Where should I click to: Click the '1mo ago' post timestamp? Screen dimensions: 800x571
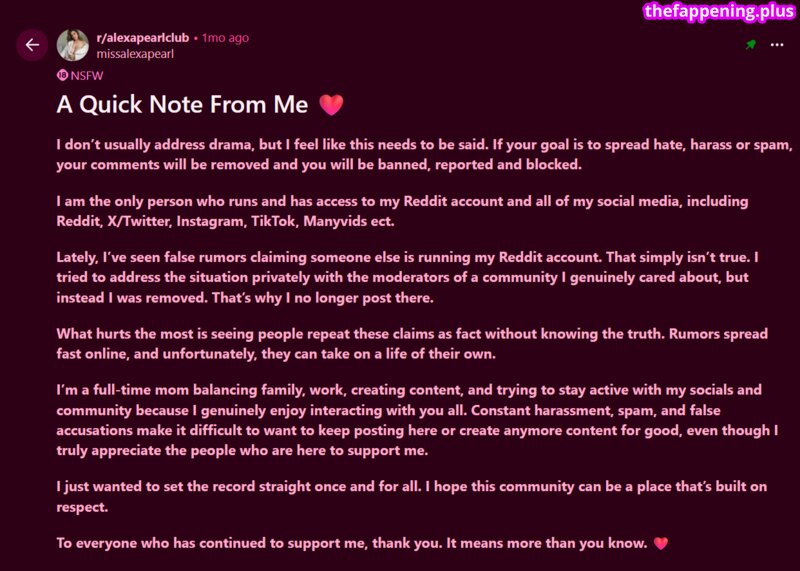[x=225, y=38]
